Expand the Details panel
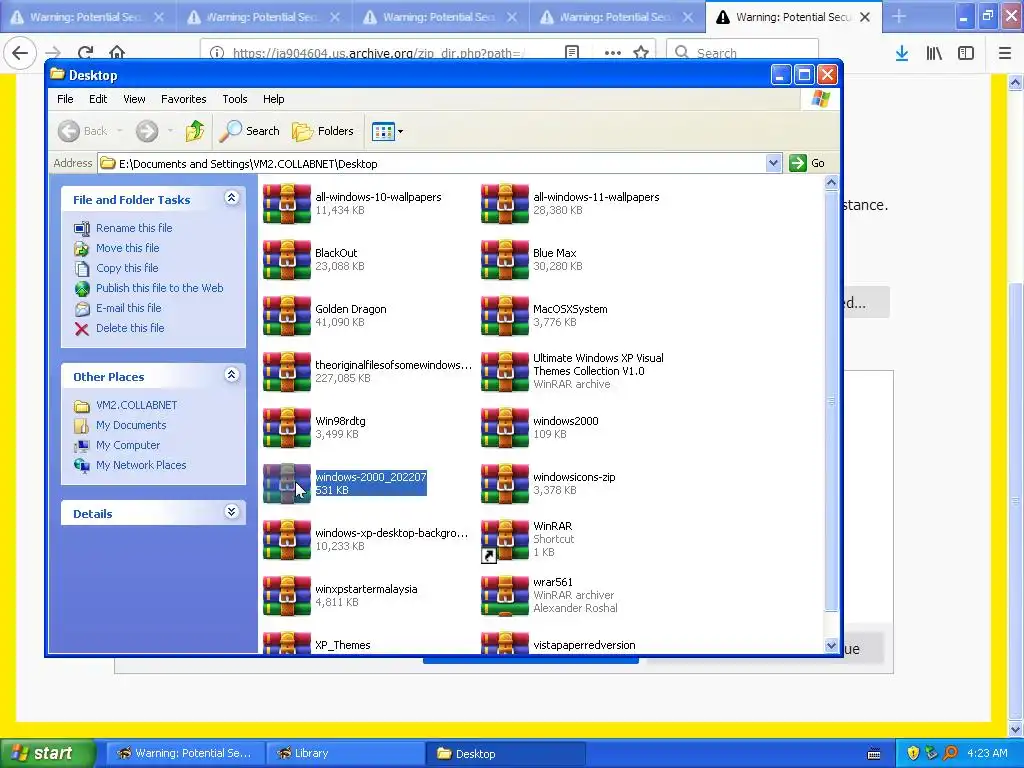This screenshot has width=1024, height=768. point(231,511)
